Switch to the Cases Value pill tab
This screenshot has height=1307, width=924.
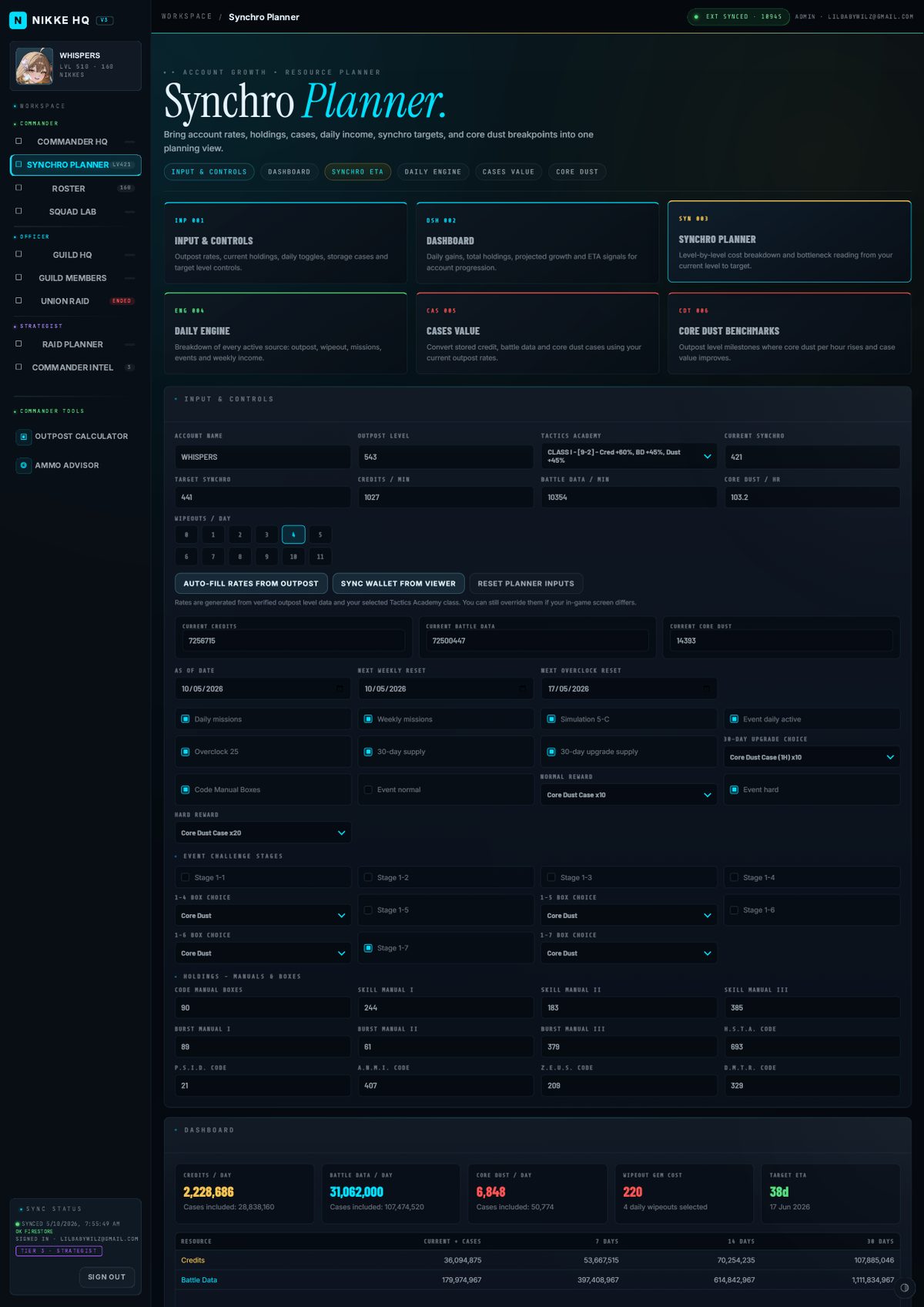[x=508, y=172]
